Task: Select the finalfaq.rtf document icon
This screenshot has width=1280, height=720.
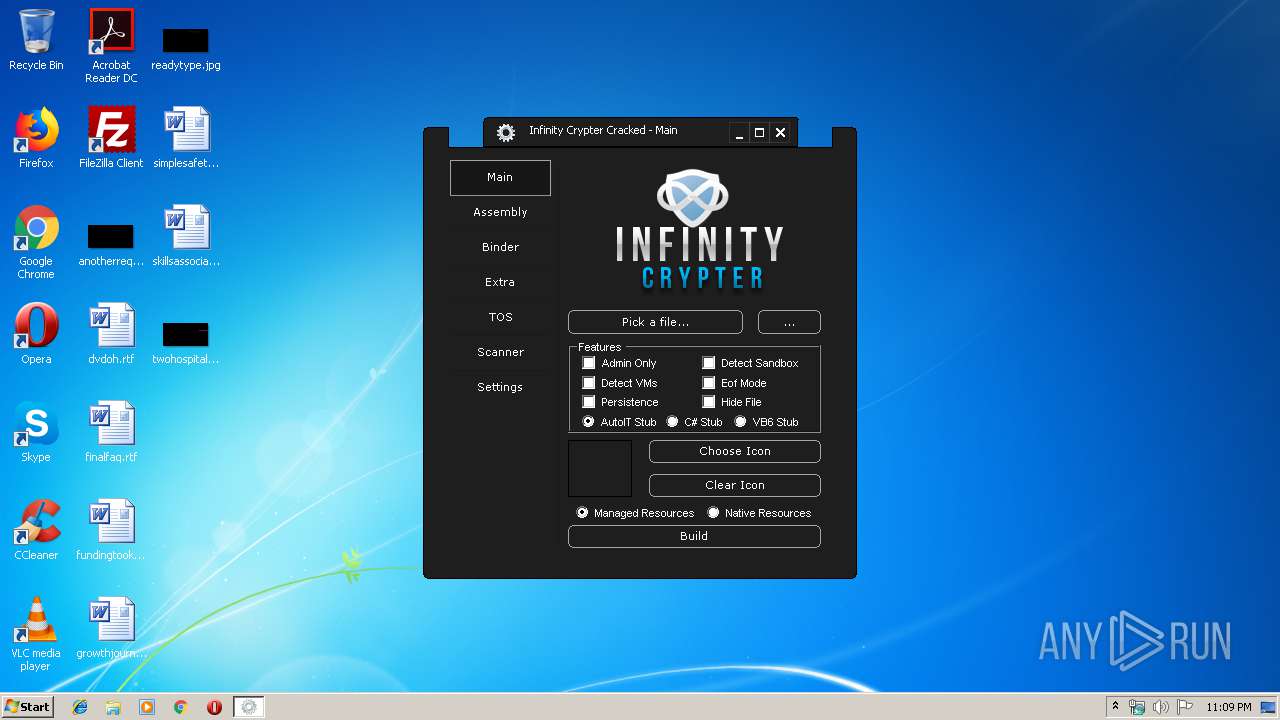Action: pos(111,432)
